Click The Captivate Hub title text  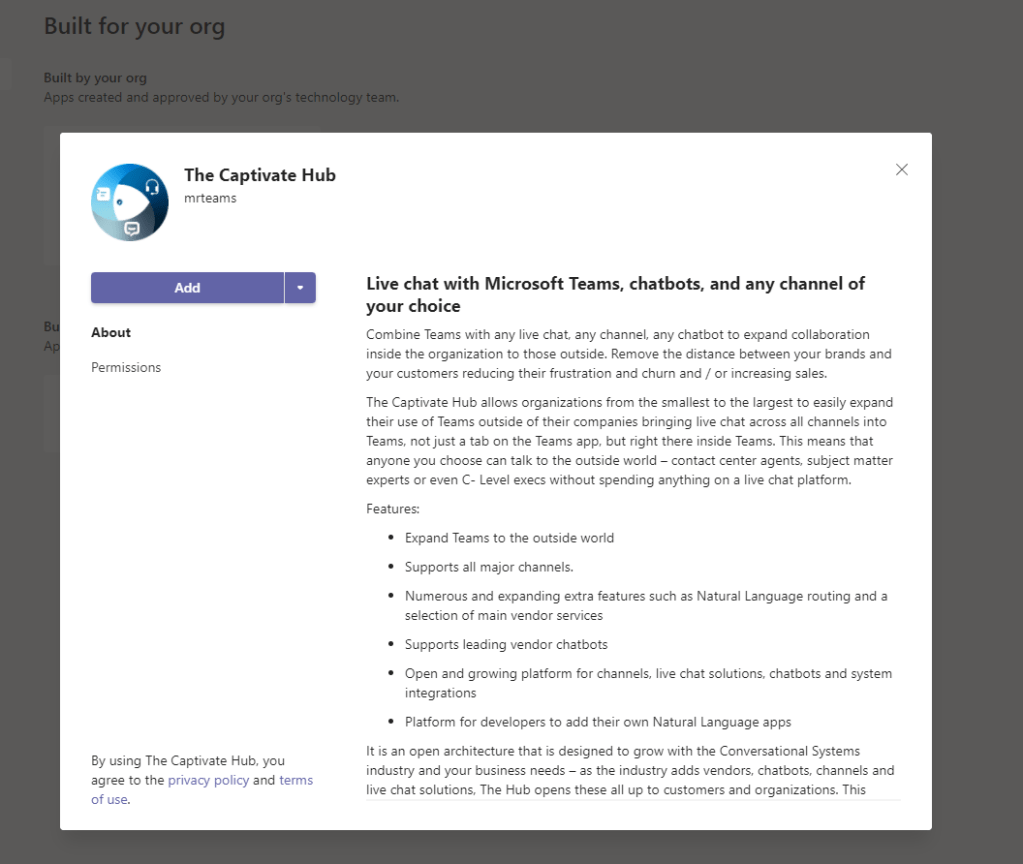coord(260,176)
